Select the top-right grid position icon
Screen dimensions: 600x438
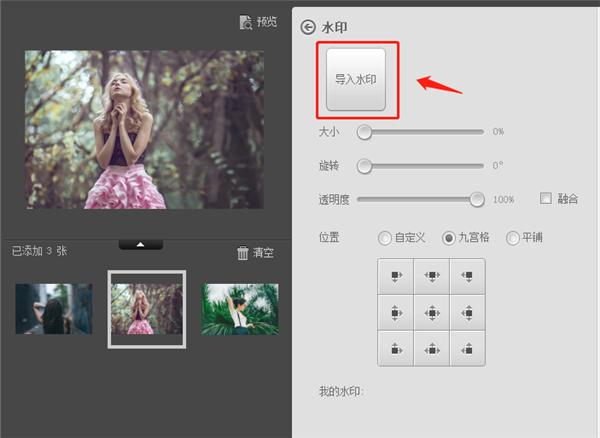point(466,275)
